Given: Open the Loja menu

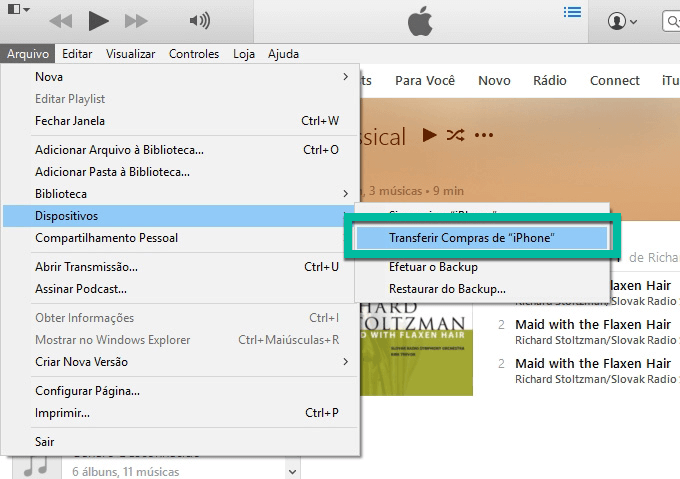Looking at the screenshot, I should click(x=244, y=54).
